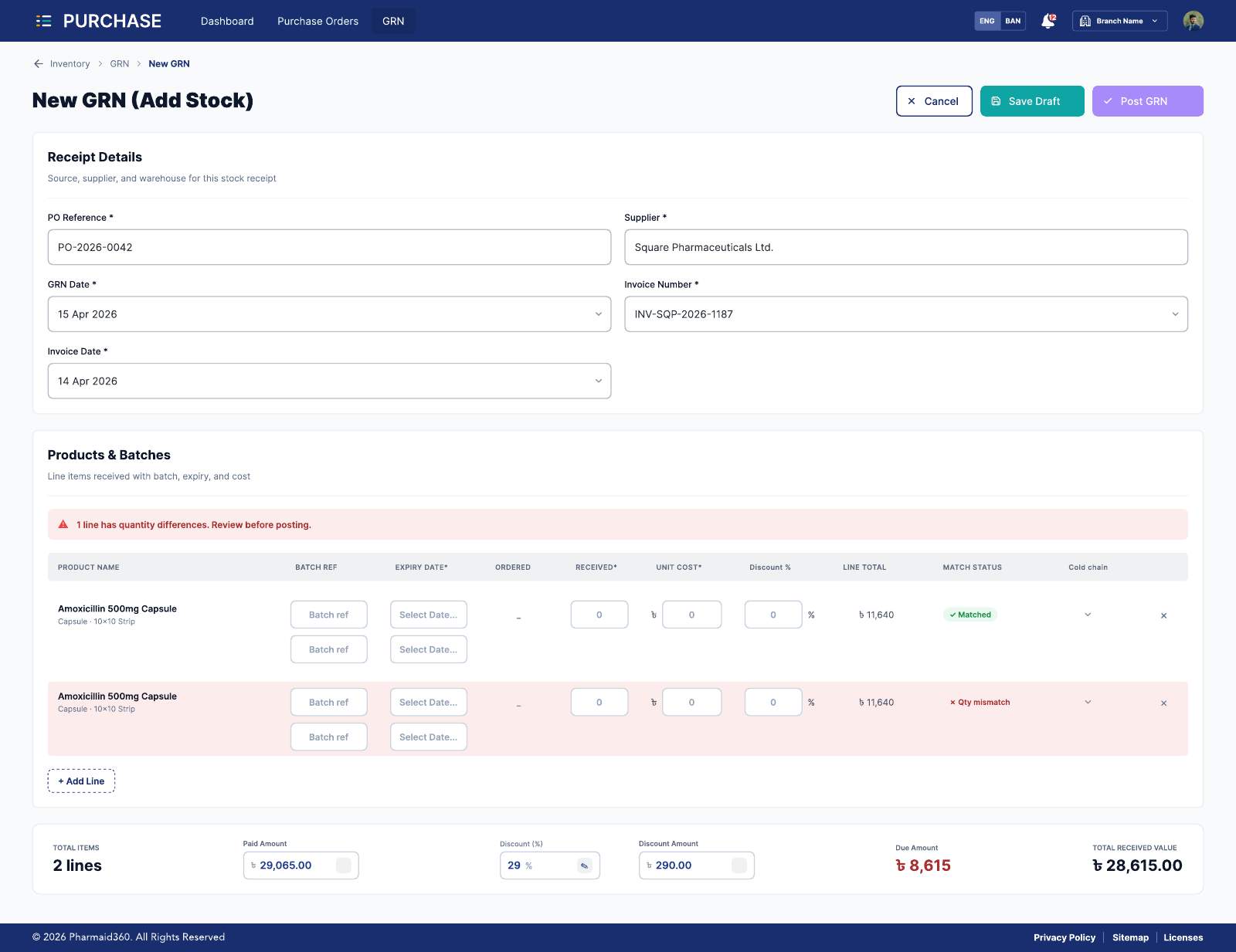The height and width of the screenshot is (952, 1236).
Task: Save GRN as draft
Action: click(1032, 101)
